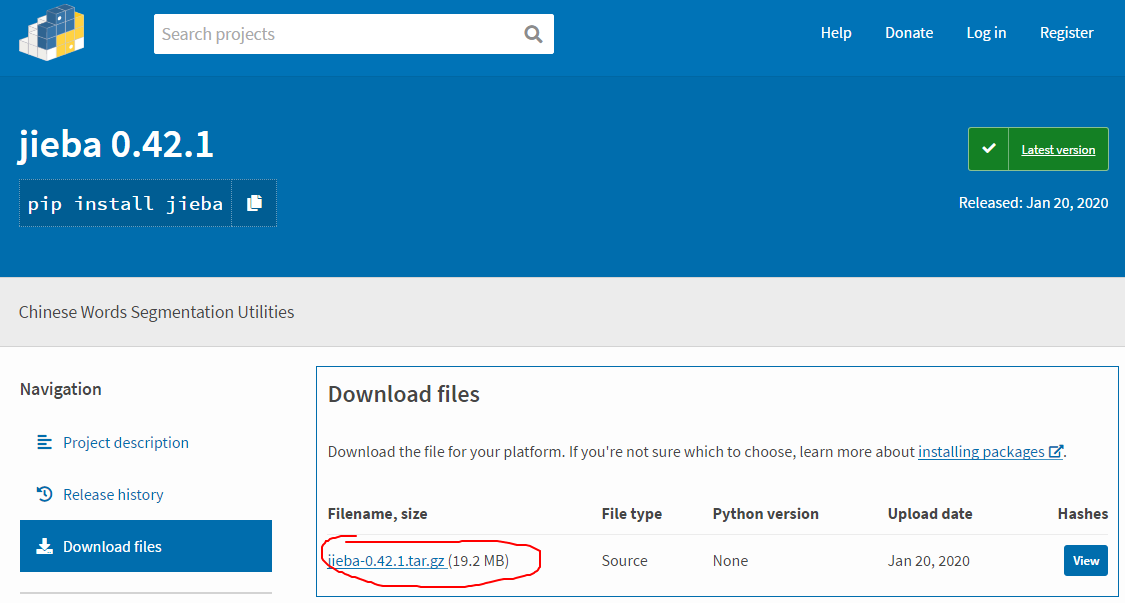Screen dimensions: 1125x603
Task: Click the Latest version link
Action: pos(1058,149)
